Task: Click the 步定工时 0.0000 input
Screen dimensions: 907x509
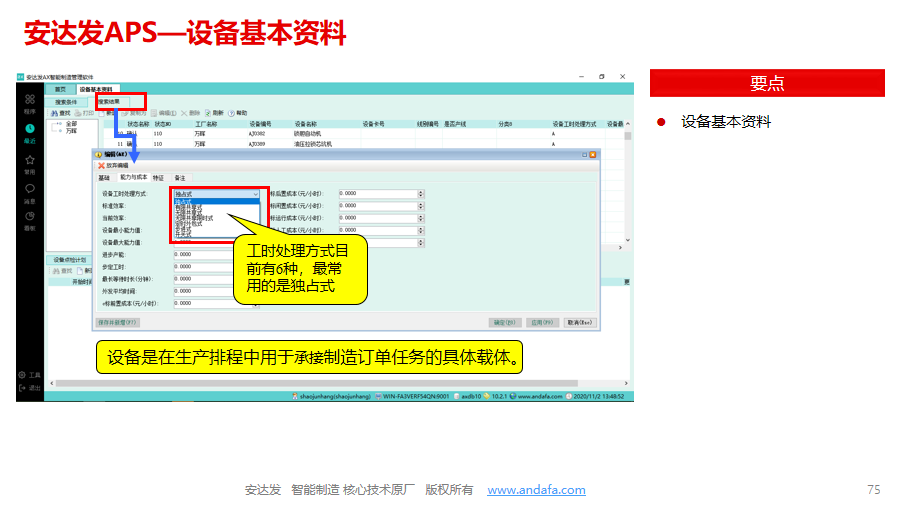Action: pos(204,267)
